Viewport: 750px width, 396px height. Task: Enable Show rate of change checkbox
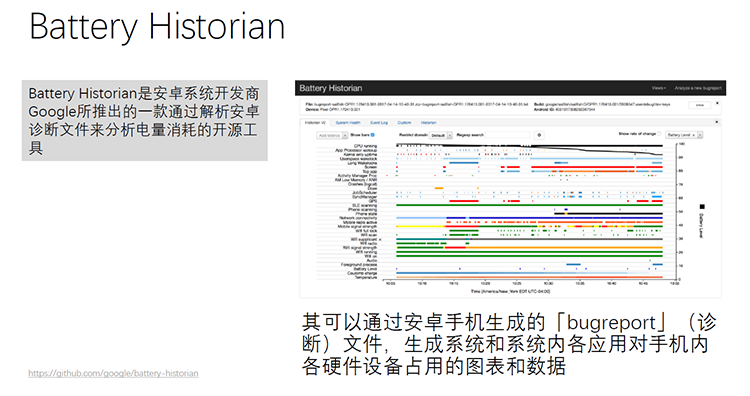tap(659, 134)
